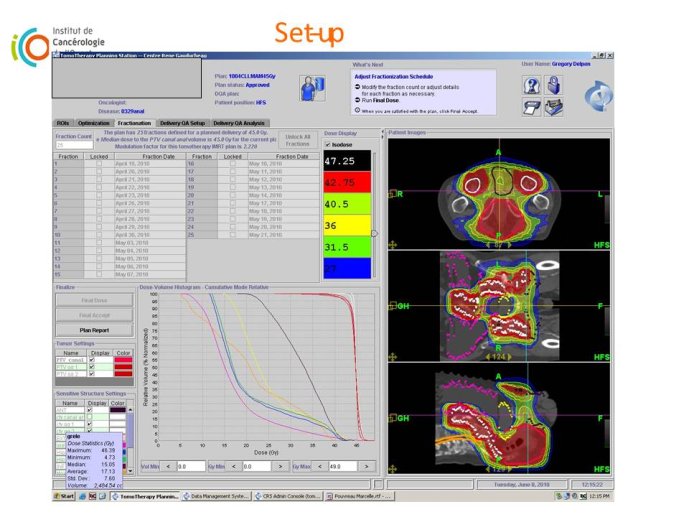Toggle display of PTV canal
The image size is (689, 517).
[x=92, y=360]
